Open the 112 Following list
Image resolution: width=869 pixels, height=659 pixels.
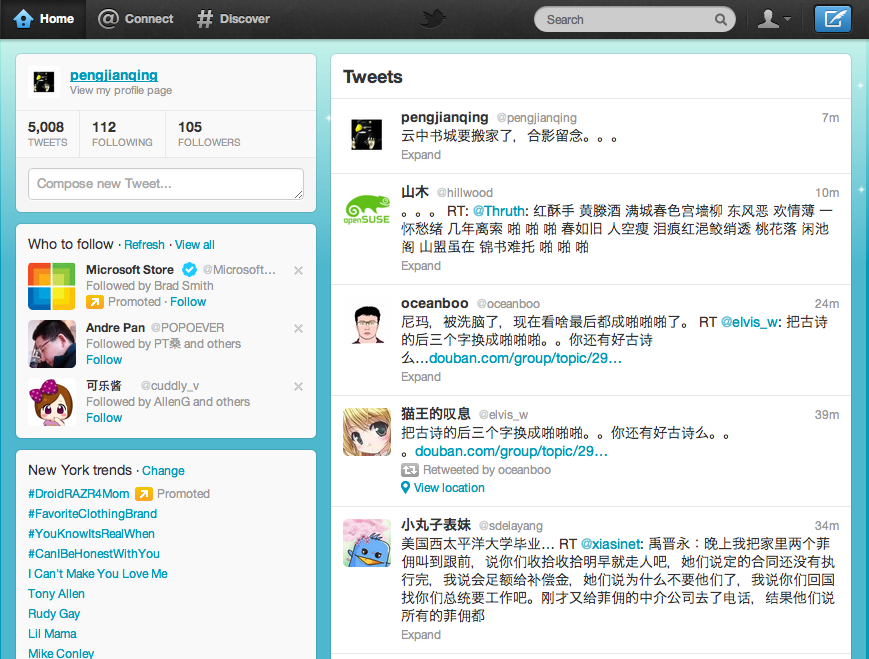click(122, 134)
